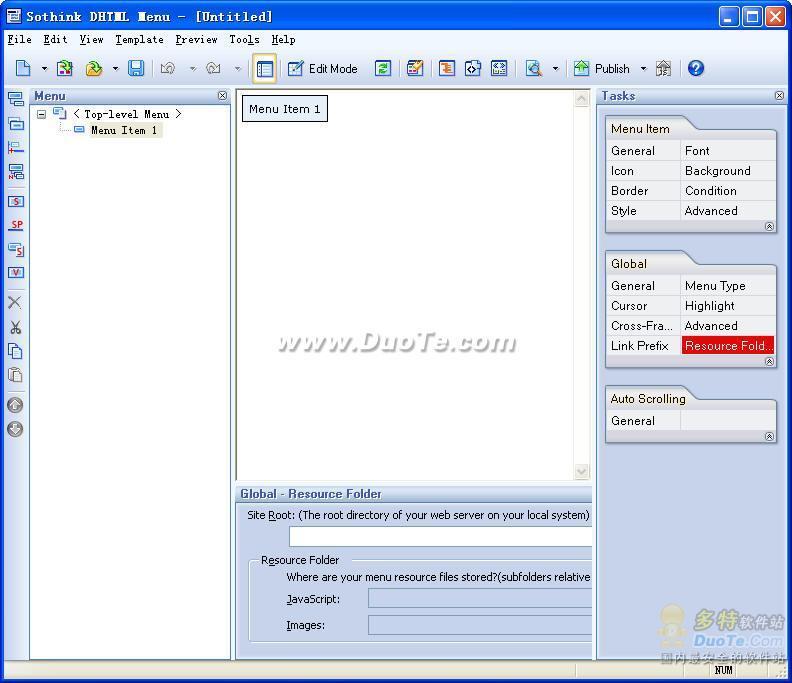Open Menu Item Border settings
The image size is (792, 683).
pyautogui.click(x=642, y=191)
